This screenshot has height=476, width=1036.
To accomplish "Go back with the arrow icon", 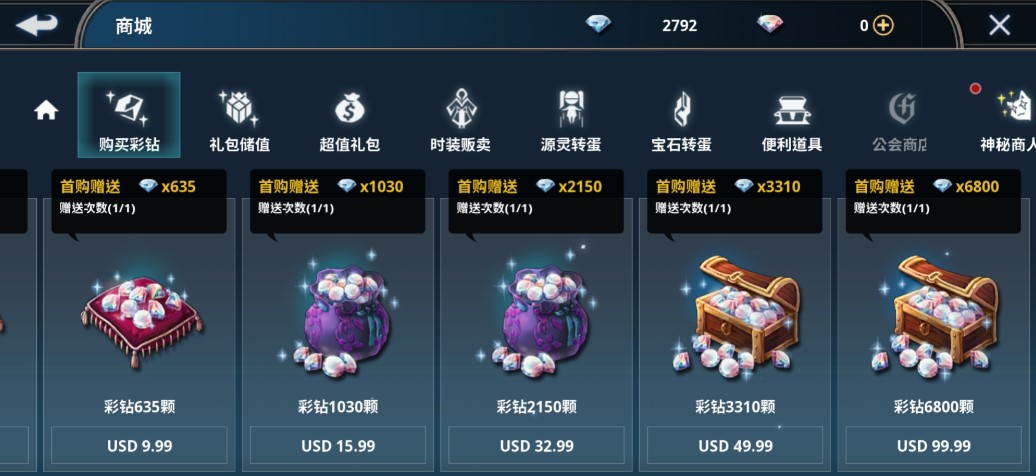I will (36, 25).
